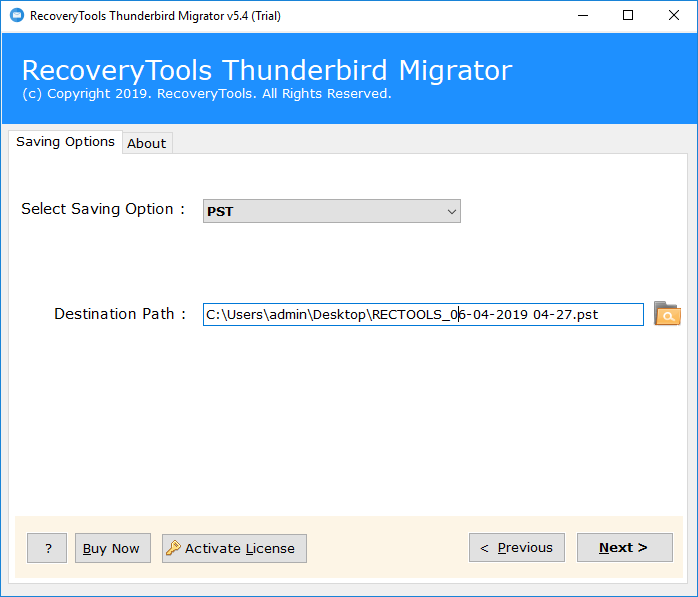Click the 'Select Saving Option :' label
This screenshot has height=597, width=698.
click(x=103, y=209)
